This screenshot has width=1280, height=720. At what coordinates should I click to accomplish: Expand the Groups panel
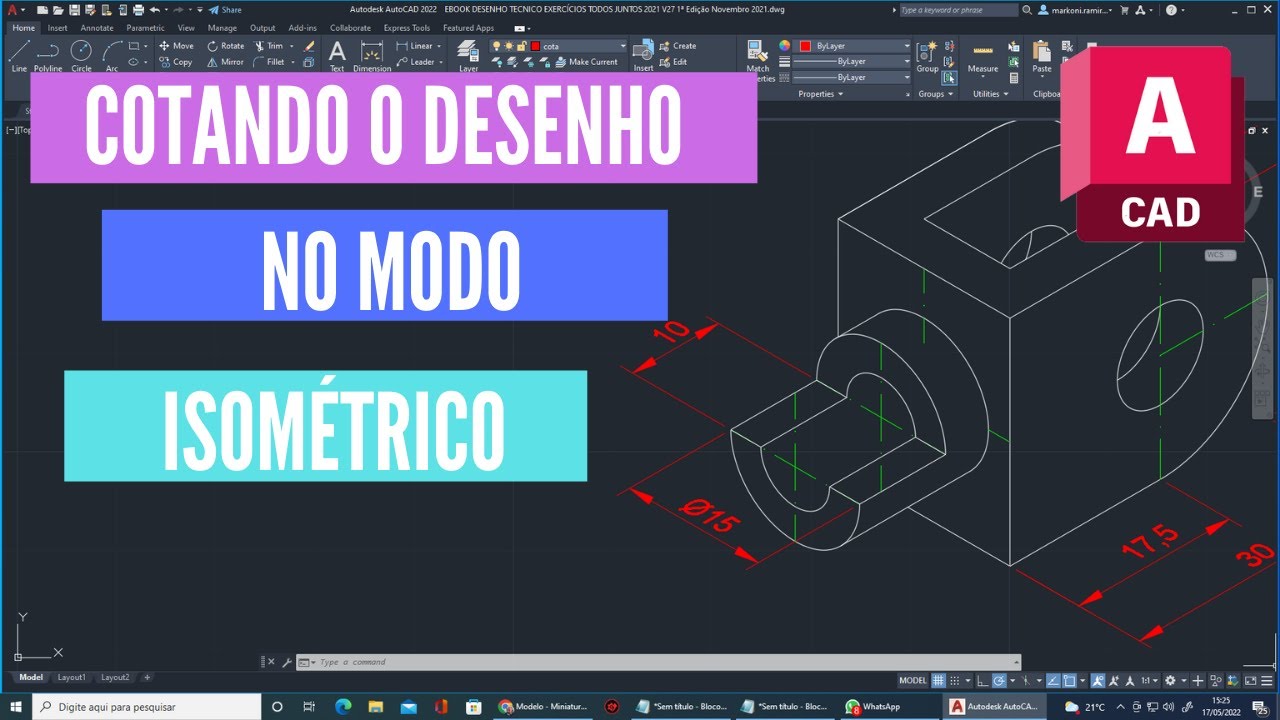(935, 94)
